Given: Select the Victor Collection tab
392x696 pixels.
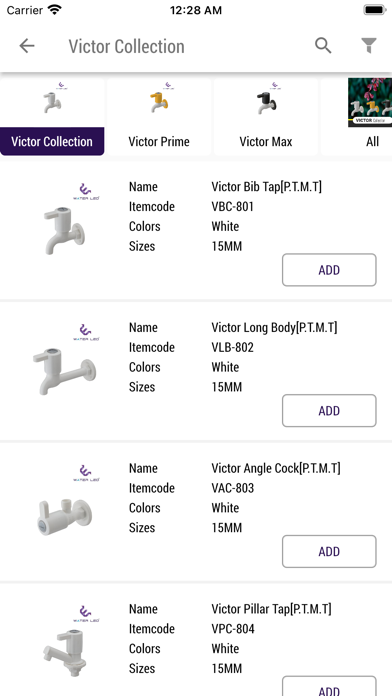Looking at the screenshot, I should click(x=52, y=142).
